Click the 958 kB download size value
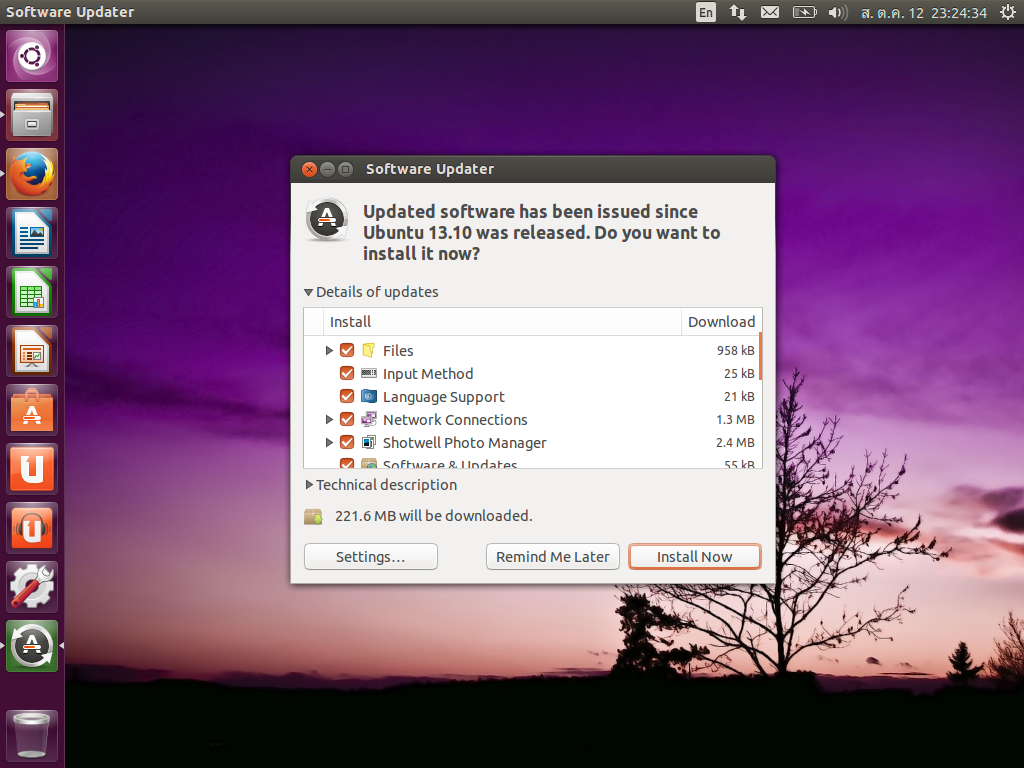1024x768 pixels. pos(735,351)
